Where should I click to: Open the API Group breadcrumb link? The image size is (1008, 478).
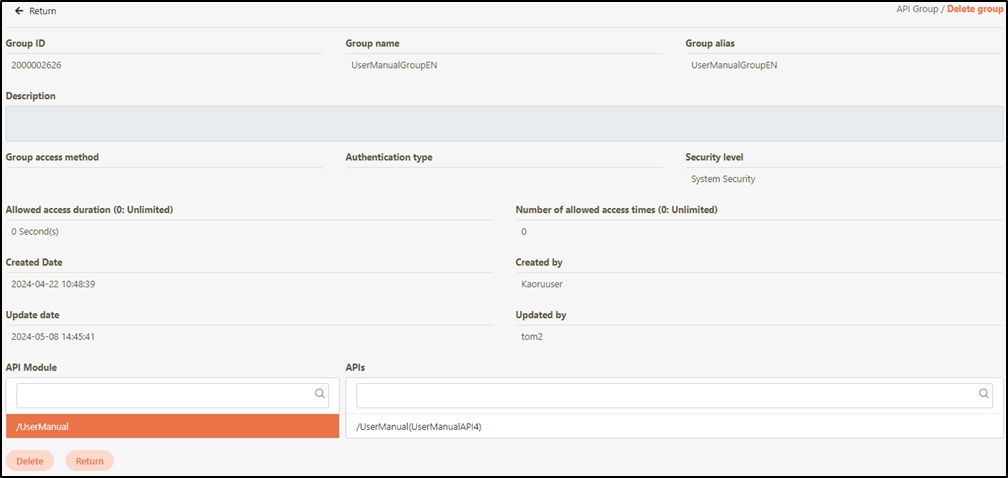917,9
